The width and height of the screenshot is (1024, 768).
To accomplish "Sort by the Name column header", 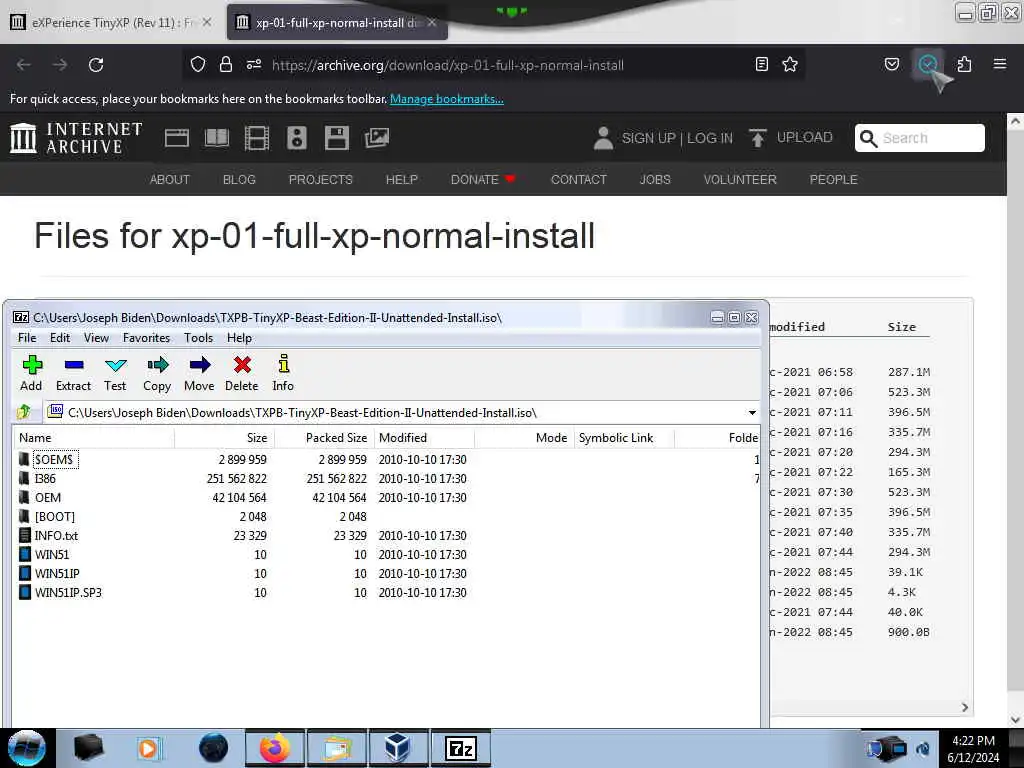I will 94,438.
